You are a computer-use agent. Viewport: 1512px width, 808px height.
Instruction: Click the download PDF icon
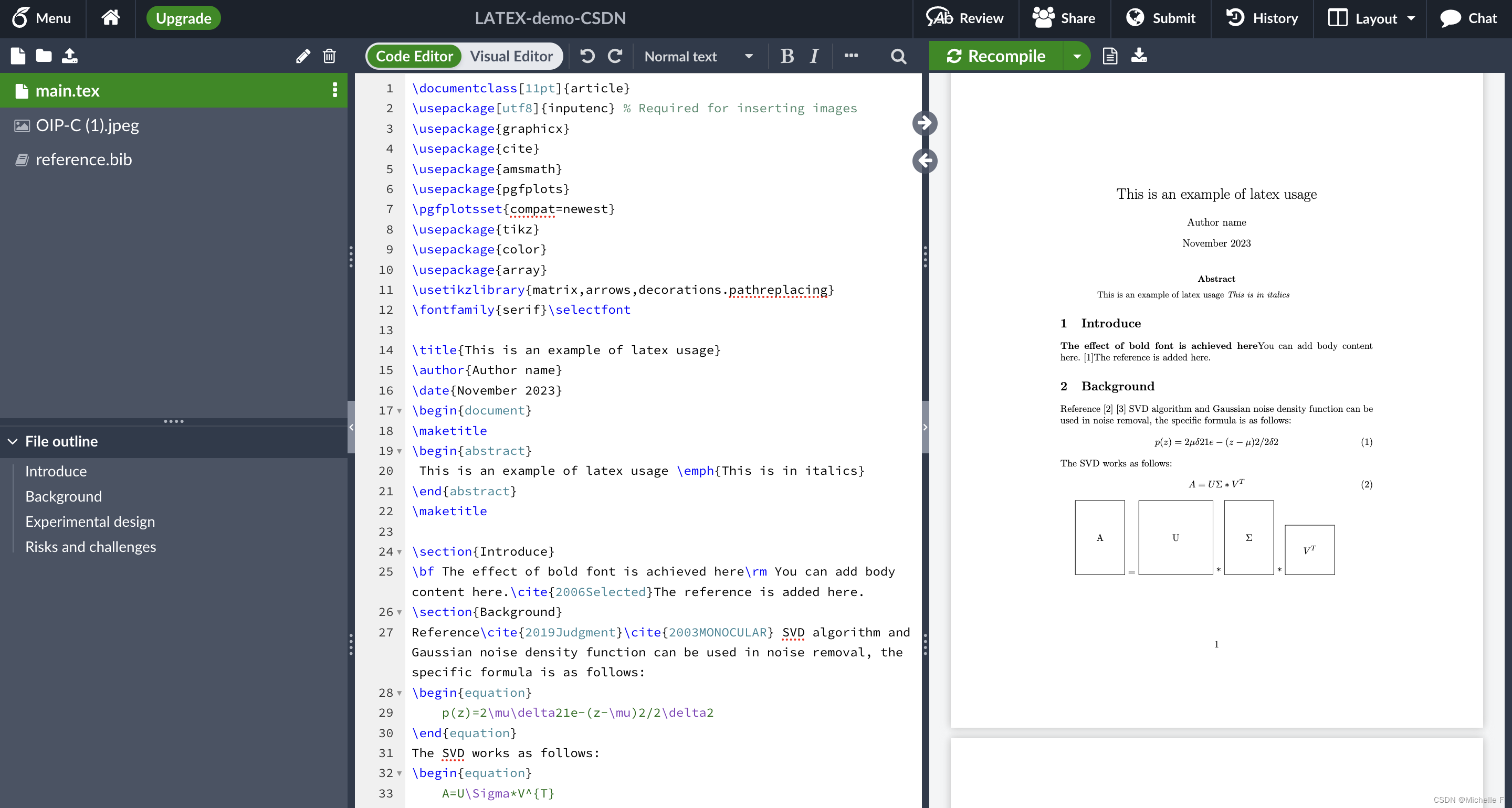click(x=1139, y=56)
